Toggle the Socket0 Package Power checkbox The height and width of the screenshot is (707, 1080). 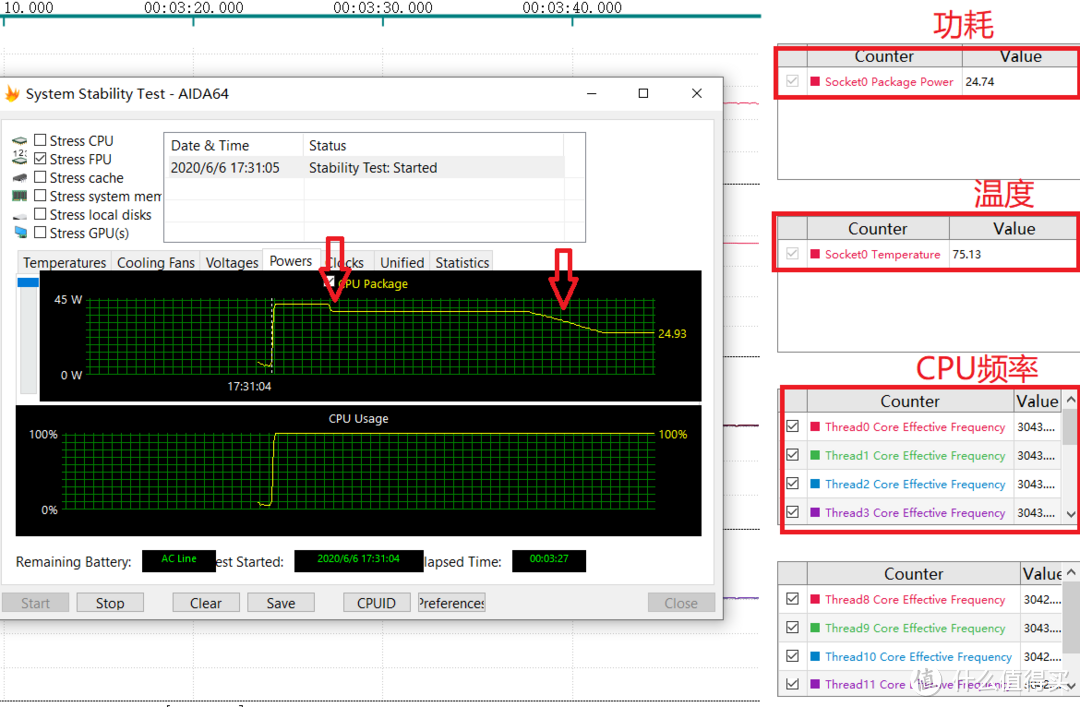click(793, 81)
